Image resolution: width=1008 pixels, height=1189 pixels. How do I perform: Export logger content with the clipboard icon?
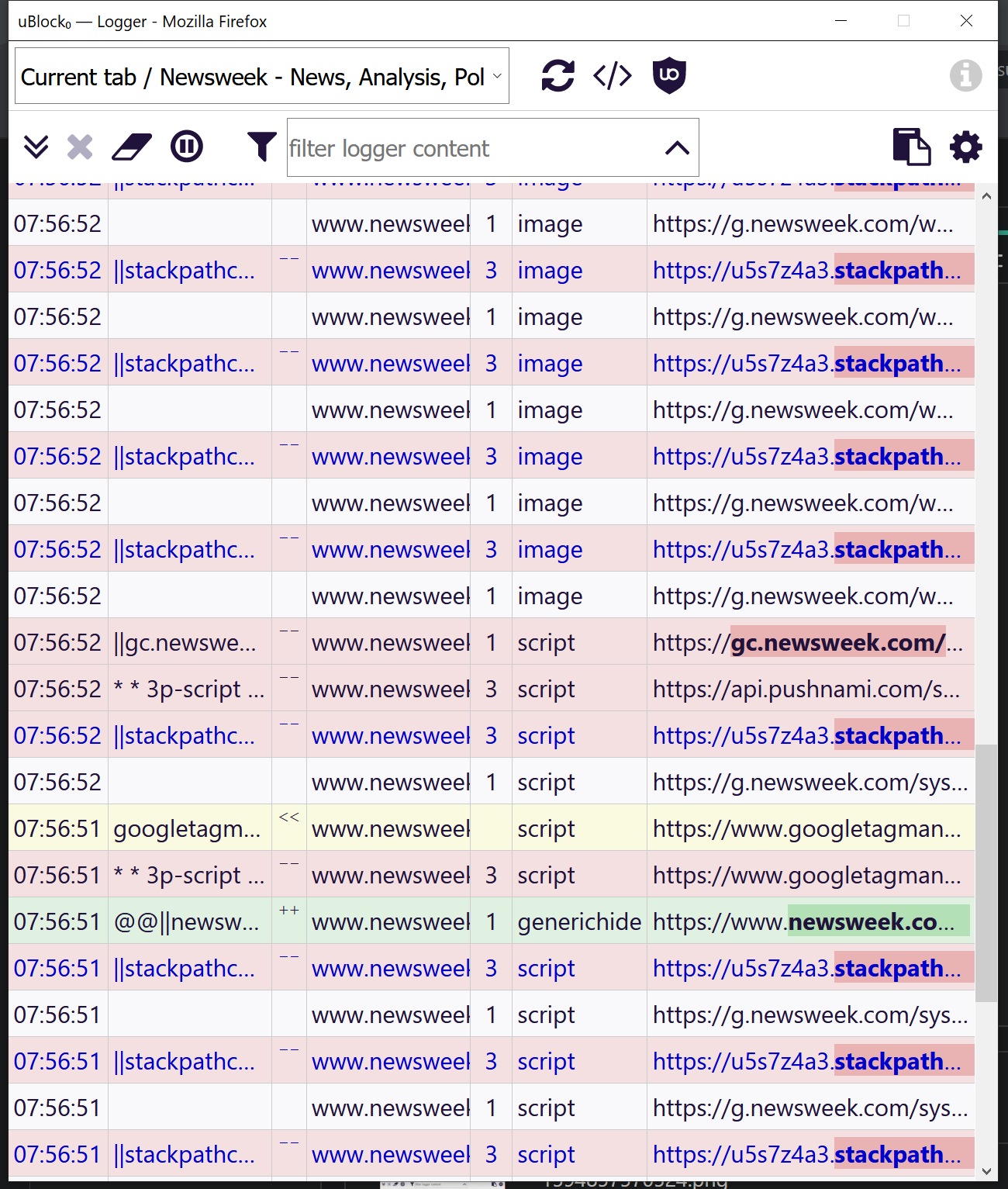(x=912, y=147)
